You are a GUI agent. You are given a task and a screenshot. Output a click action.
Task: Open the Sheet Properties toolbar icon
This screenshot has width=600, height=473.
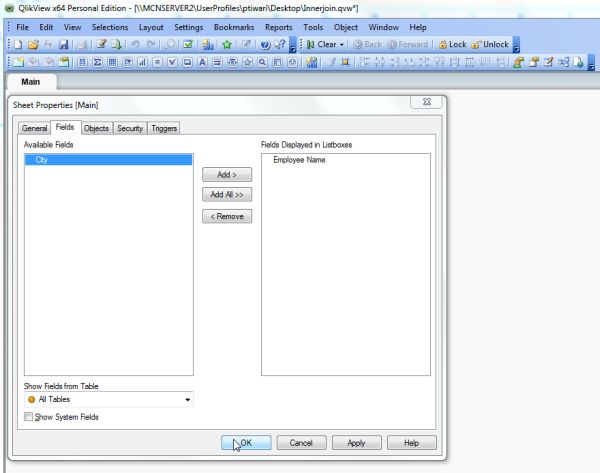(64, 62)
